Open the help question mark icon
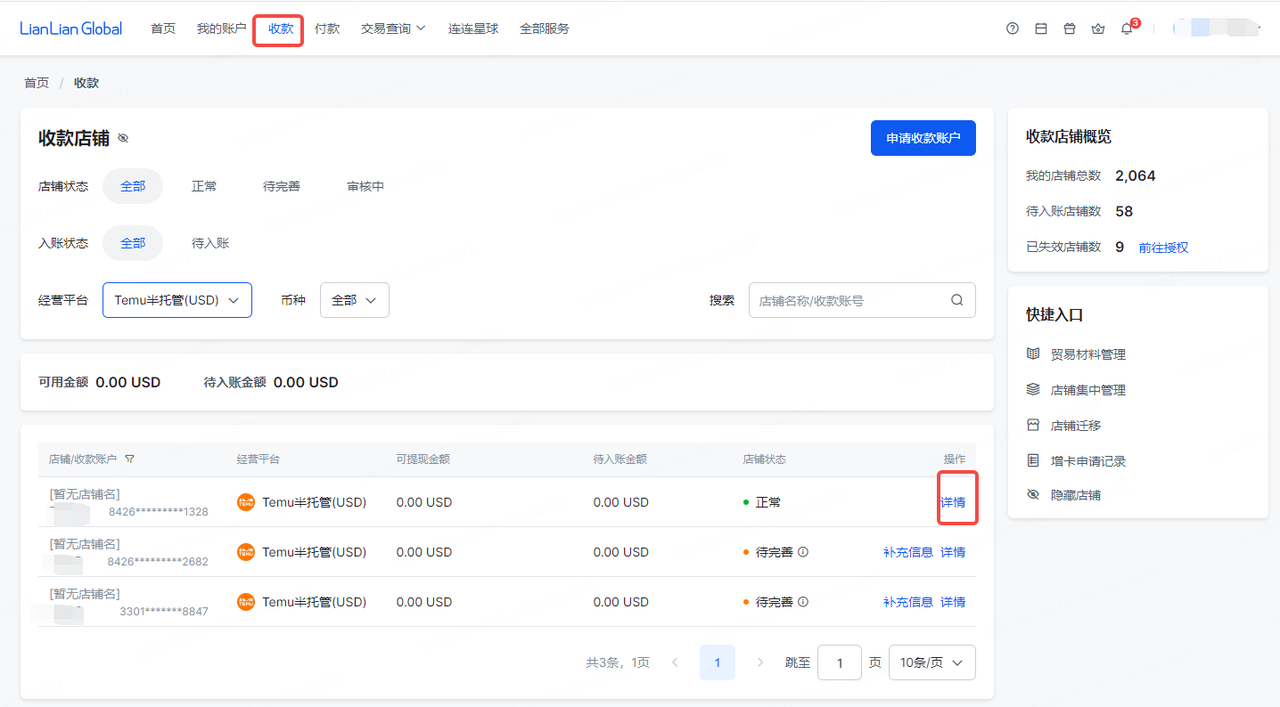Screen dimensions: 1280x707 click(1012, 29)
